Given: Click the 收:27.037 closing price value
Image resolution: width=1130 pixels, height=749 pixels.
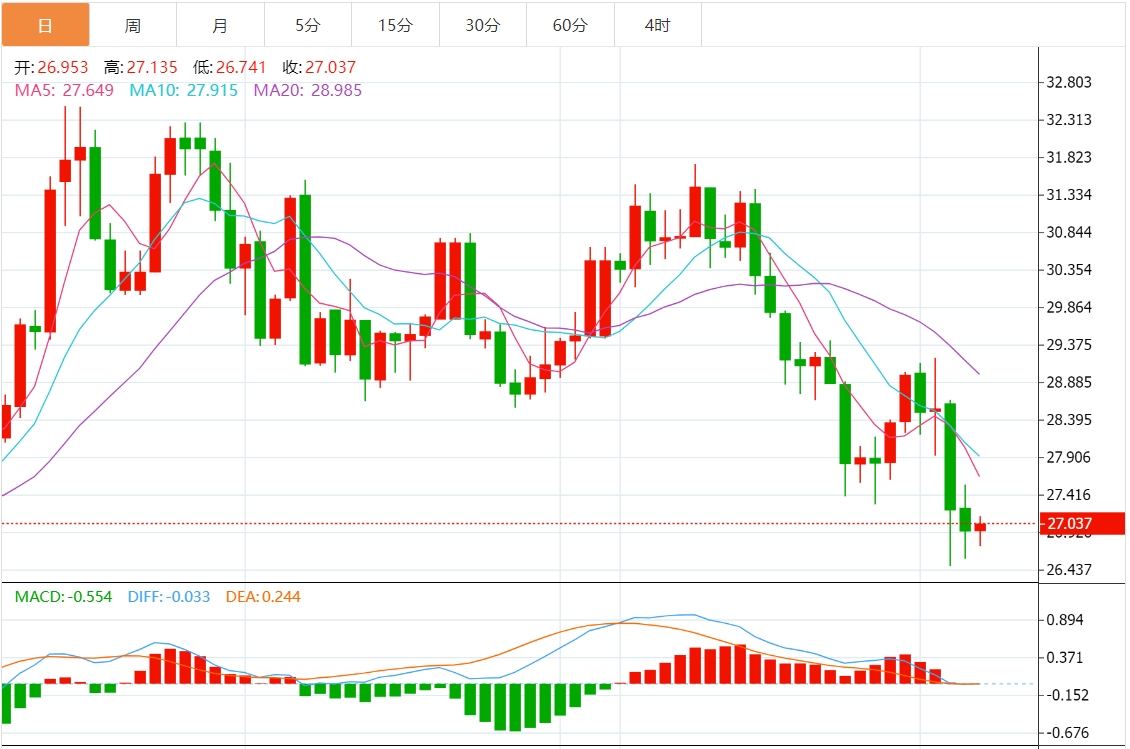Looking at the screenshot, I should coord(319,67).
